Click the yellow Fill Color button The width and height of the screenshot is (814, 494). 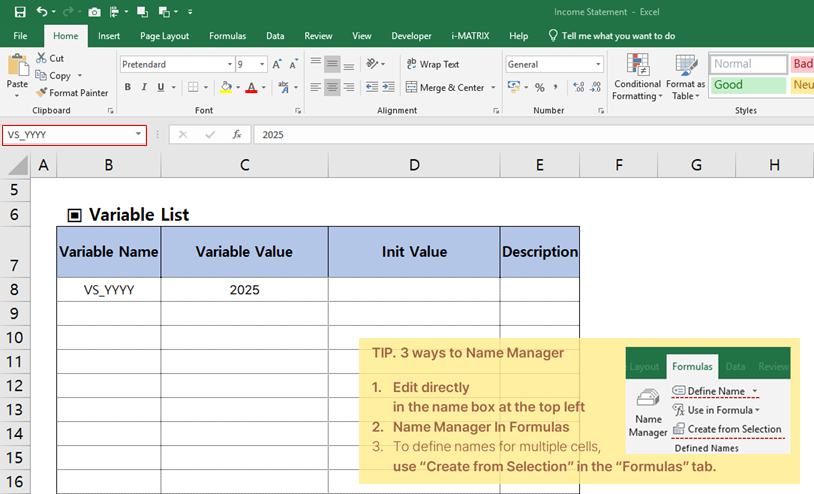[x=225, y=87]
